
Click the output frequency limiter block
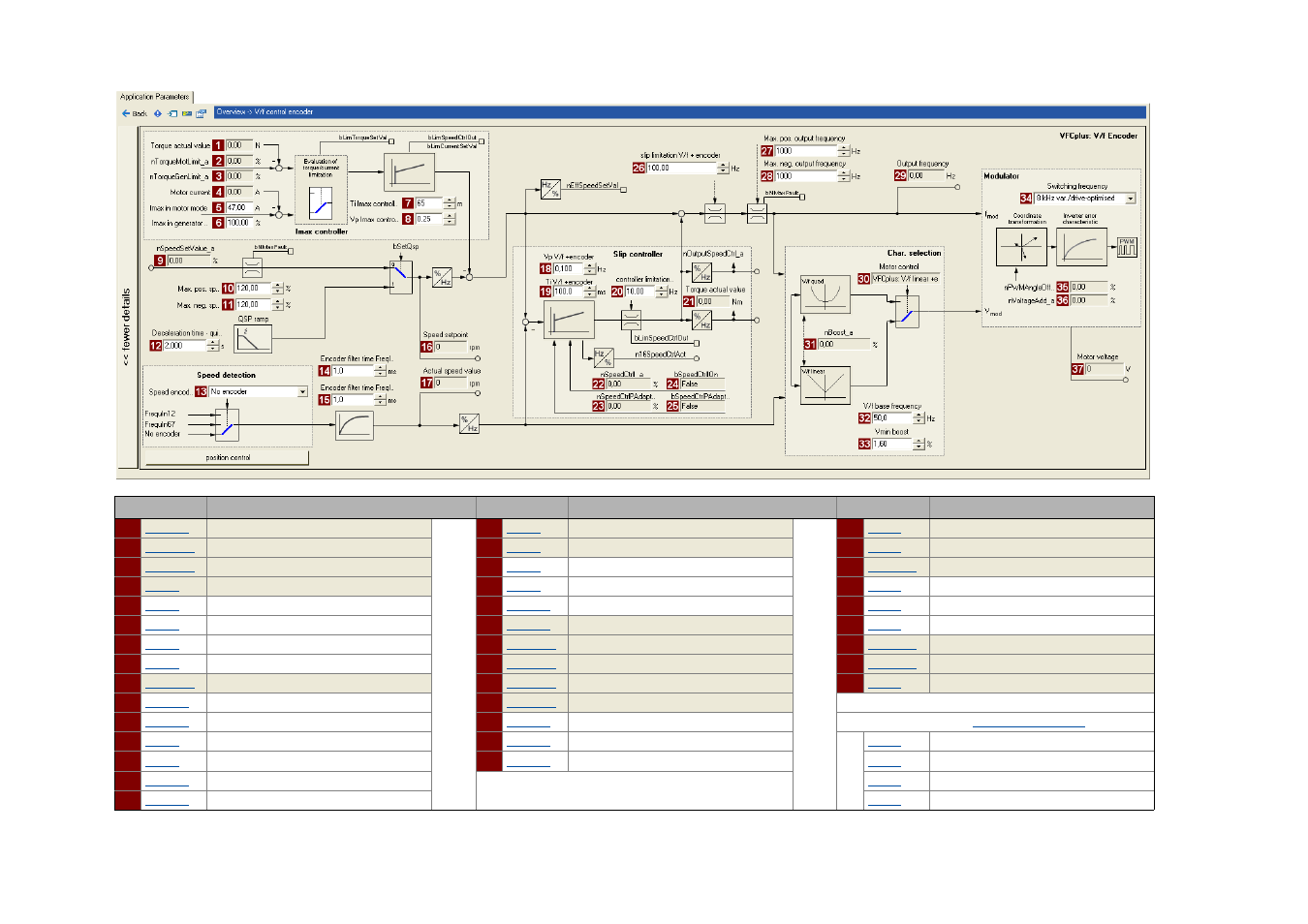point(757,213)
